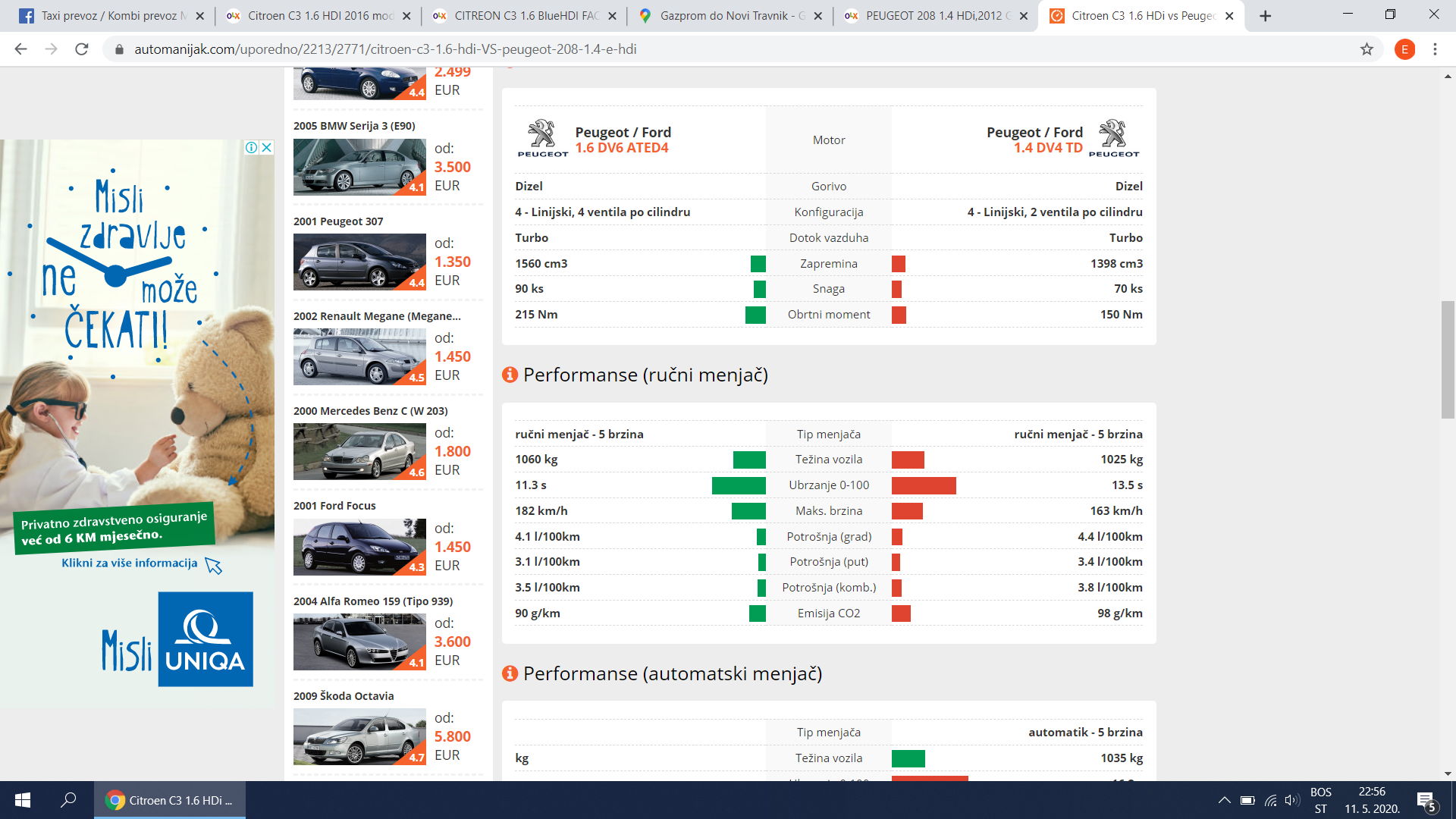Open the 2002 Renault Megane link

[x=377, y=316]
